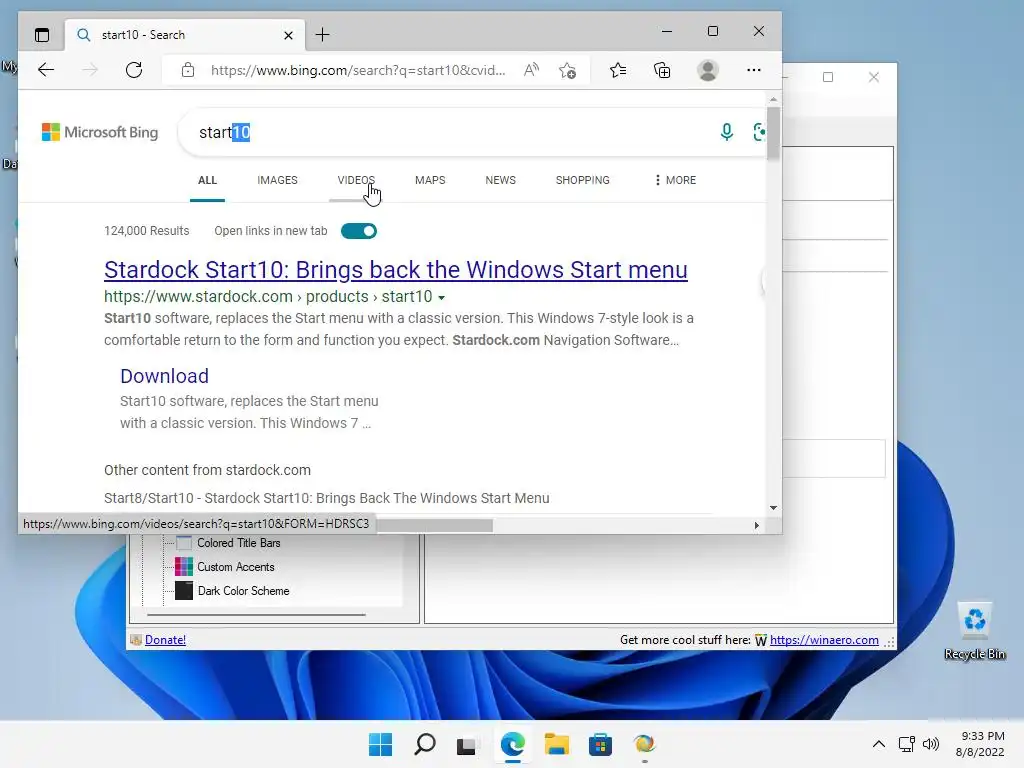This screenshot has height=768, width=1024.
Task: Open the Collections icon in Edge toolbar
Action: [x=662, y=70]
